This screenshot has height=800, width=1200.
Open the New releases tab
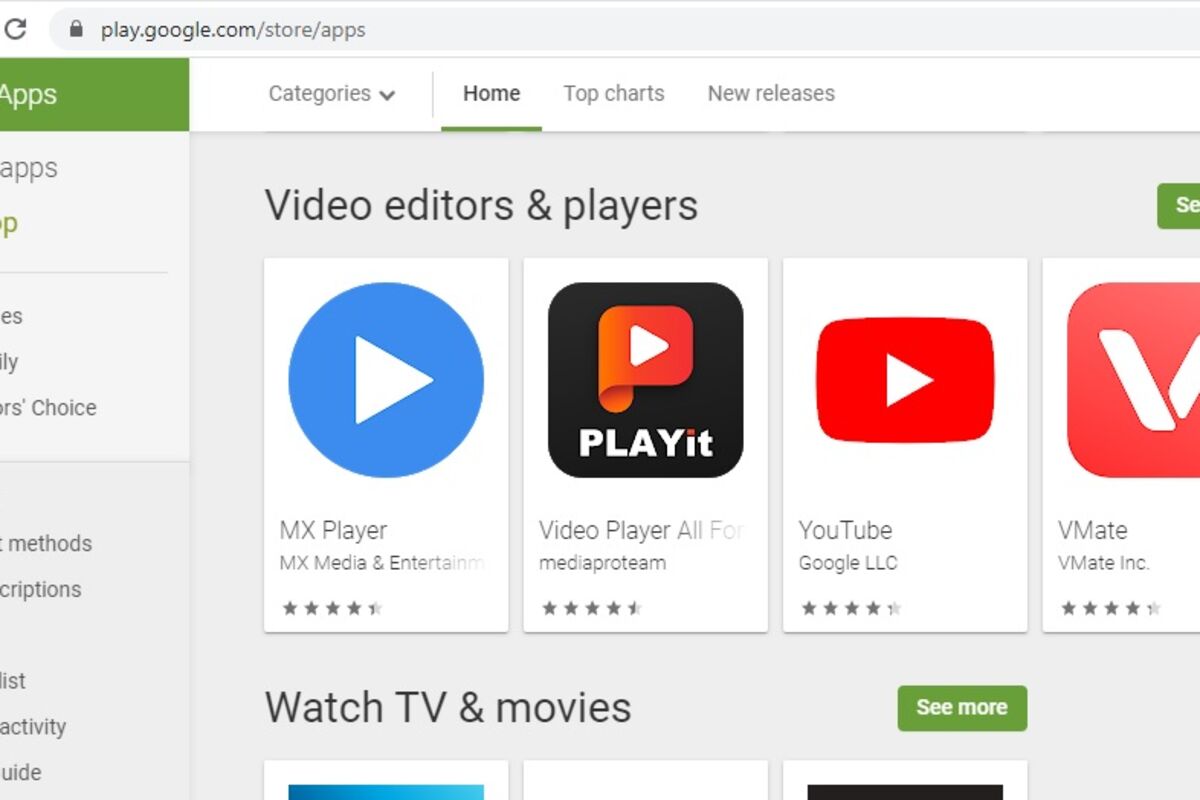coord(771,94)
